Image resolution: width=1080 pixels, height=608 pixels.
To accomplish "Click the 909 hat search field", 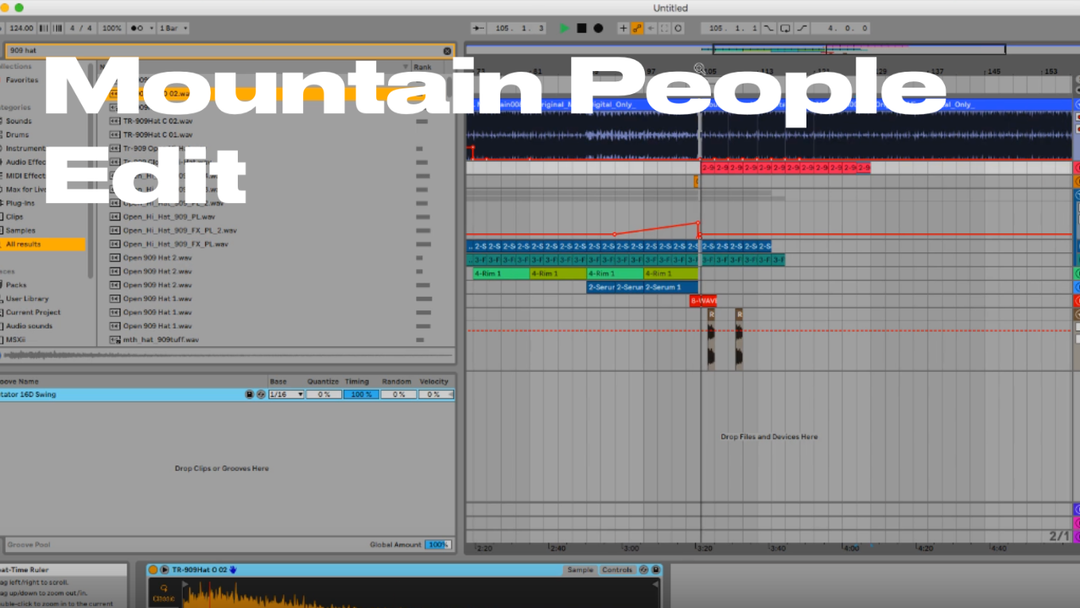I will coord(220,51).
